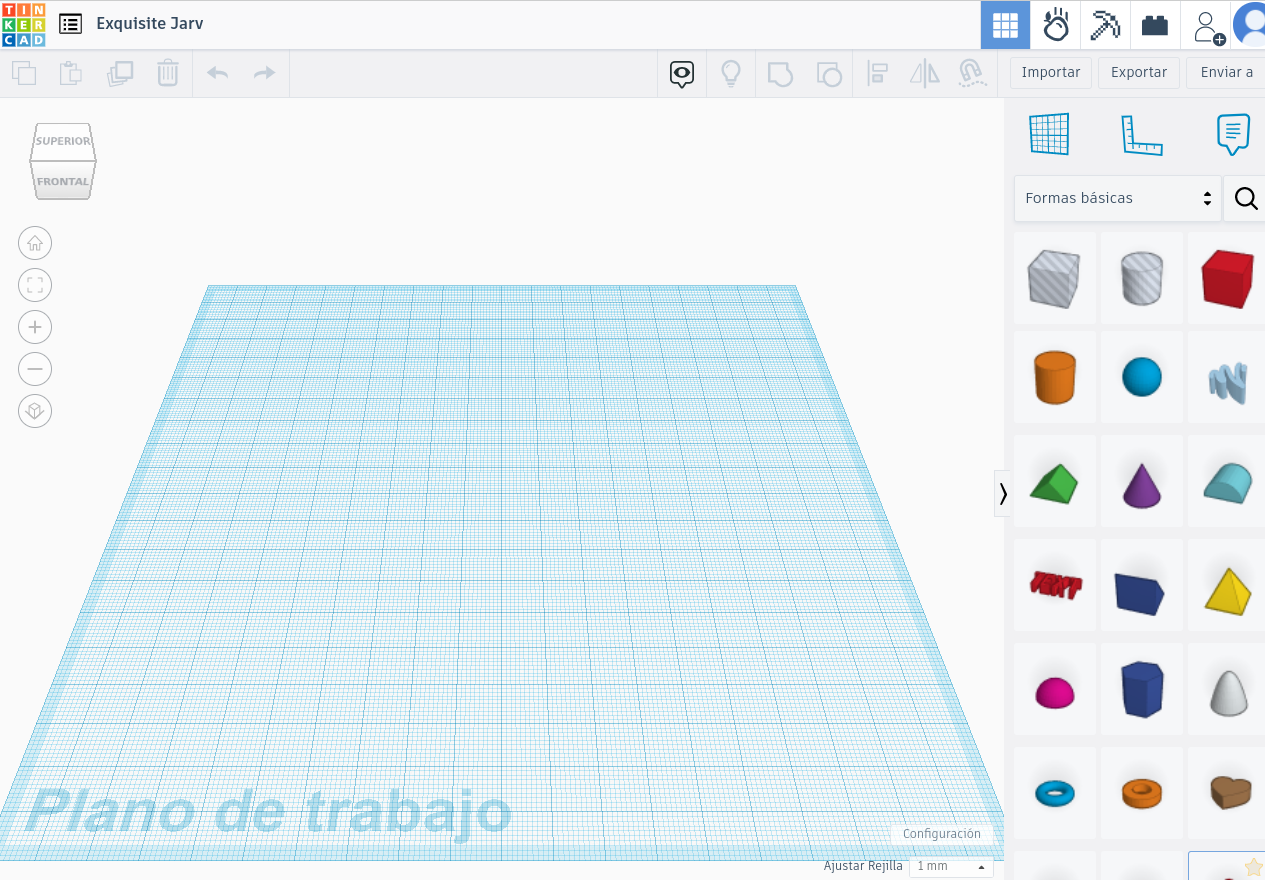This screenshot has height=880, width=1265.
Task: Toggle the Notes panel speech icon
Action: pos(1233,134)
